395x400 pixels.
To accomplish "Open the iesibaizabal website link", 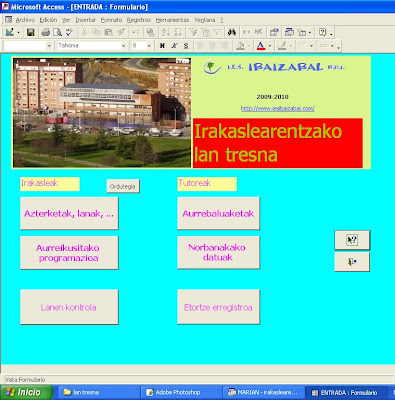I will [x=278, y=108].
